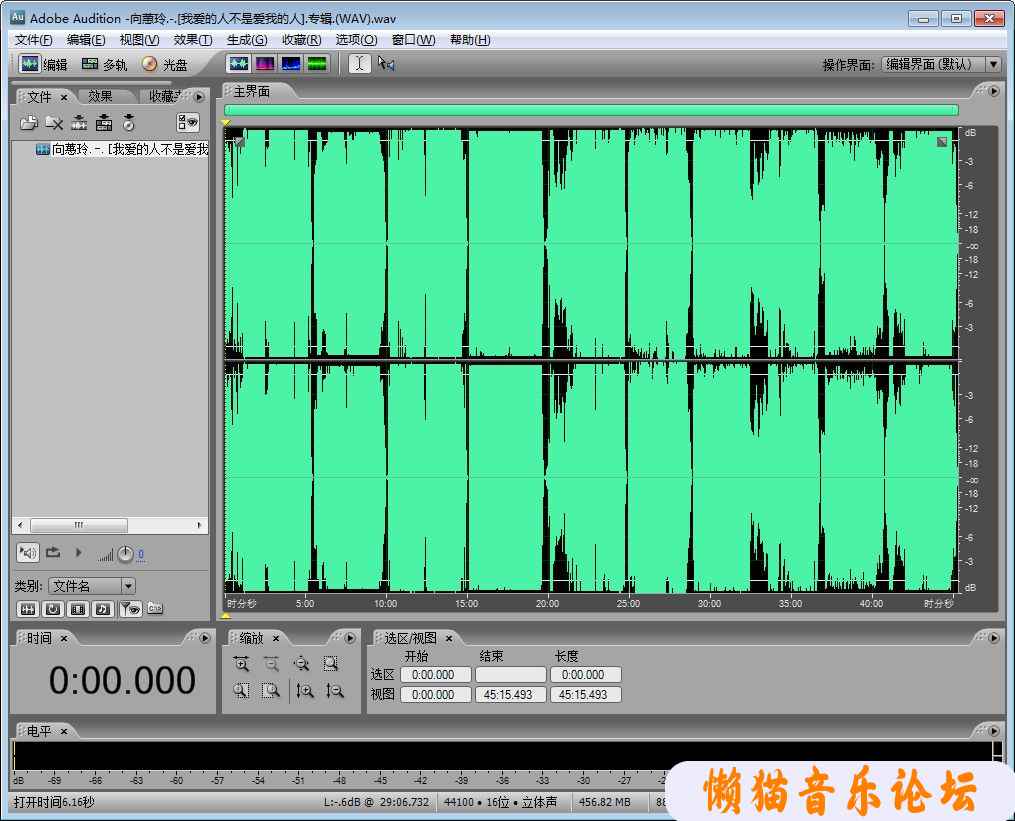Switch to CD (光盘) view
This screenshot has width=1015, height=821.
[164, 64]
